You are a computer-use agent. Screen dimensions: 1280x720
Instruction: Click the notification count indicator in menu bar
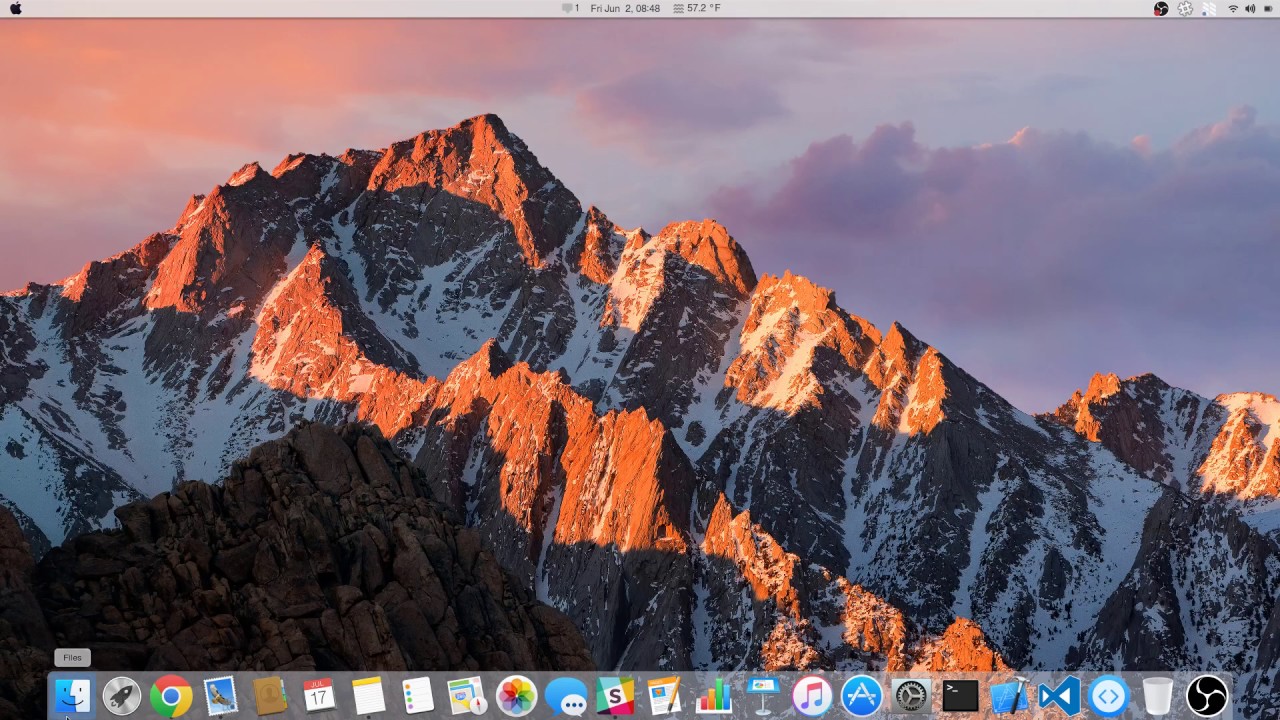570,8
